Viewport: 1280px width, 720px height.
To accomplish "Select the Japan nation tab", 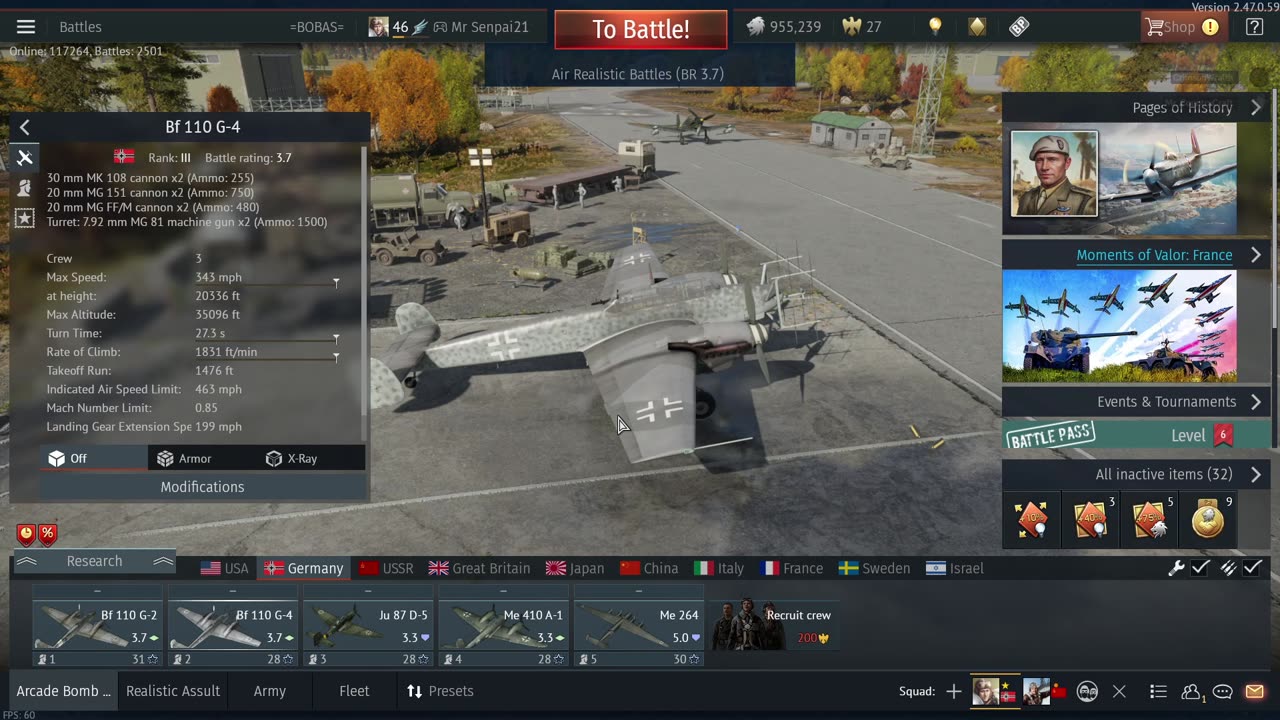I will click(x=575, y=568).
